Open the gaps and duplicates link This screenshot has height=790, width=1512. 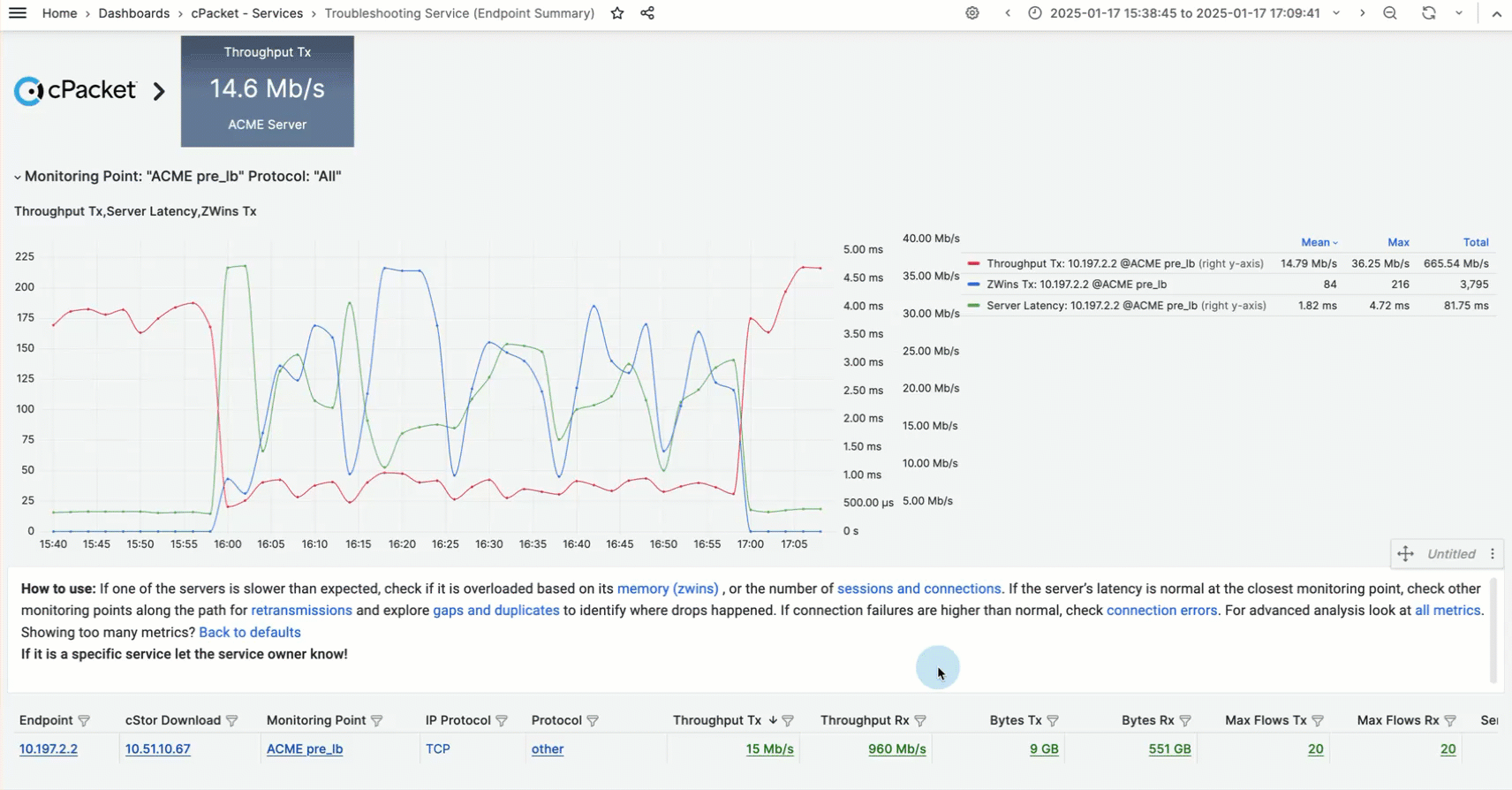(496, 611)
